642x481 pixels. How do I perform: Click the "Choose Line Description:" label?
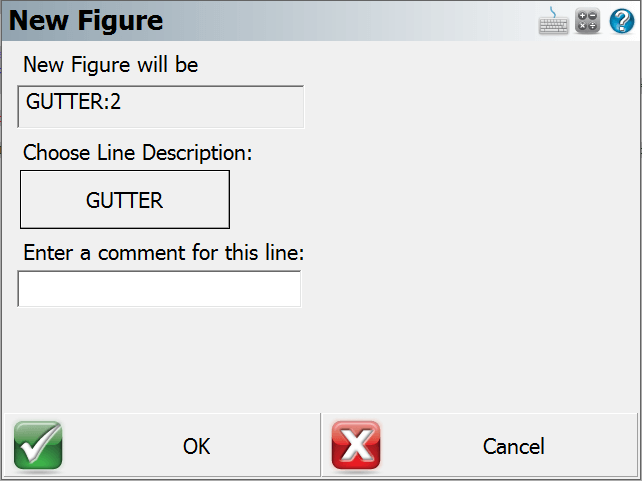[x=138, y=153]
